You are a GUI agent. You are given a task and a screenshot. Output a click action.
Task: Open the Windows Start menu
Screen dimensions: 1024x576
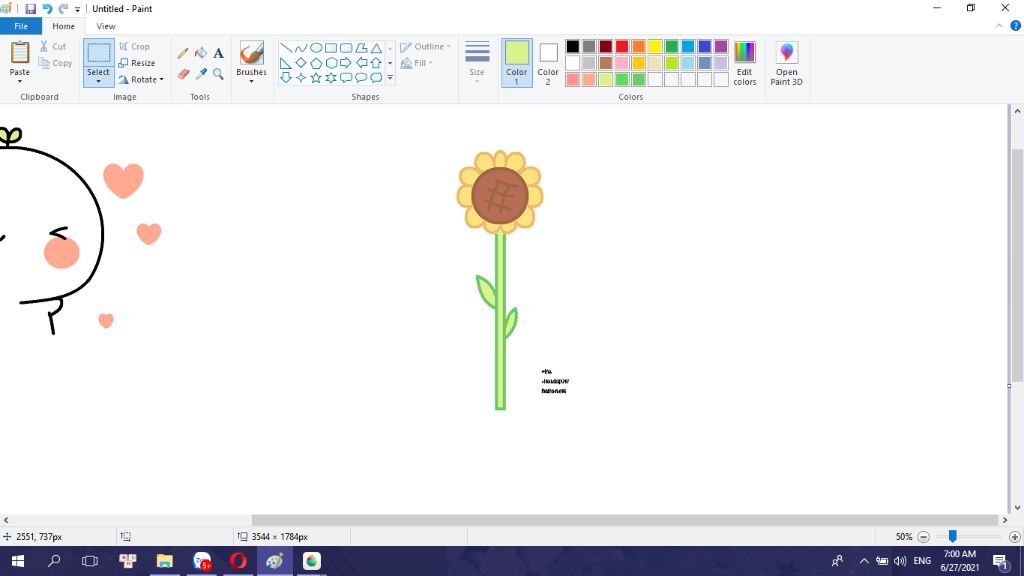(18, 561)
